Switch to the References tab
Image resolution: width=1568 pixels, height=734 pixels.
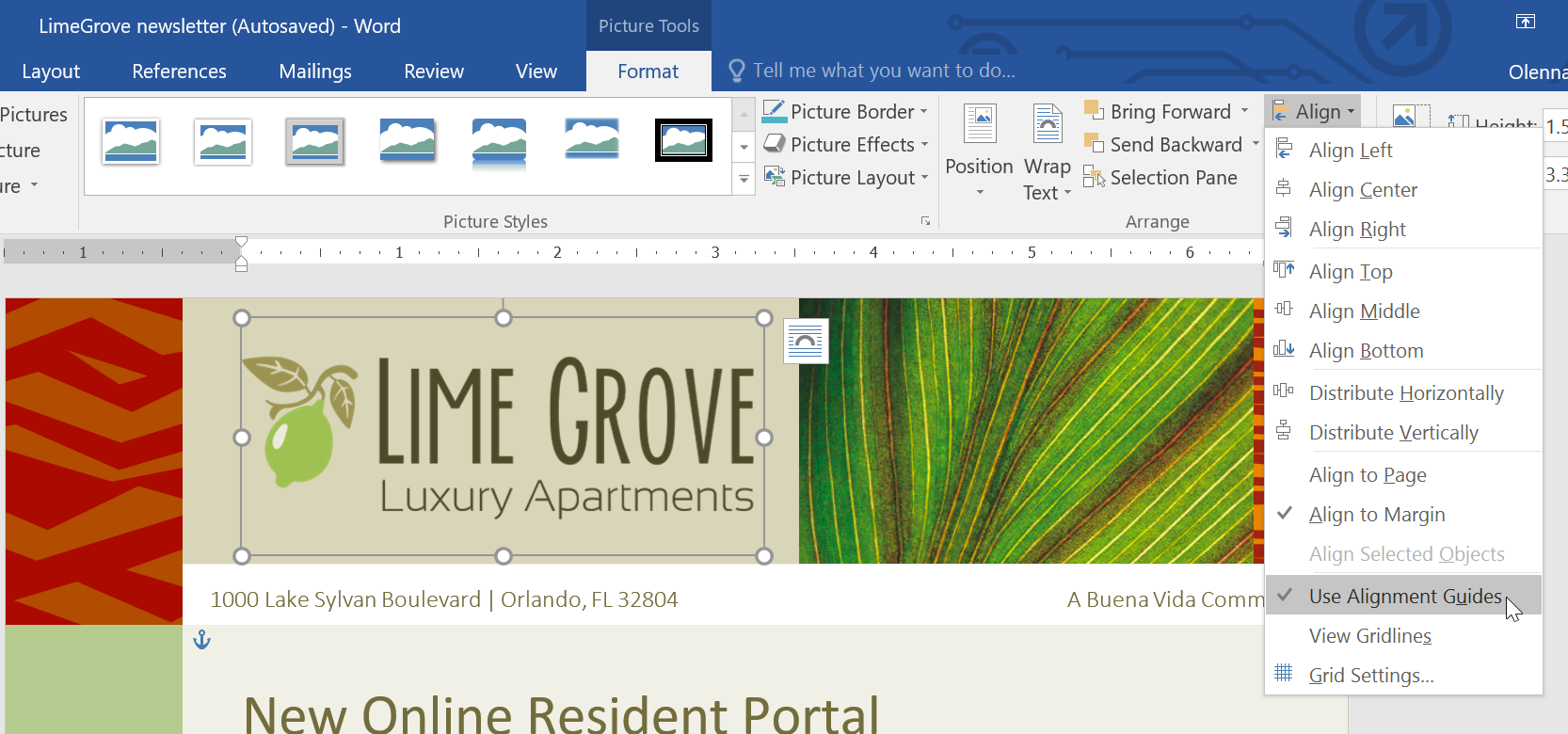(179, 72)
